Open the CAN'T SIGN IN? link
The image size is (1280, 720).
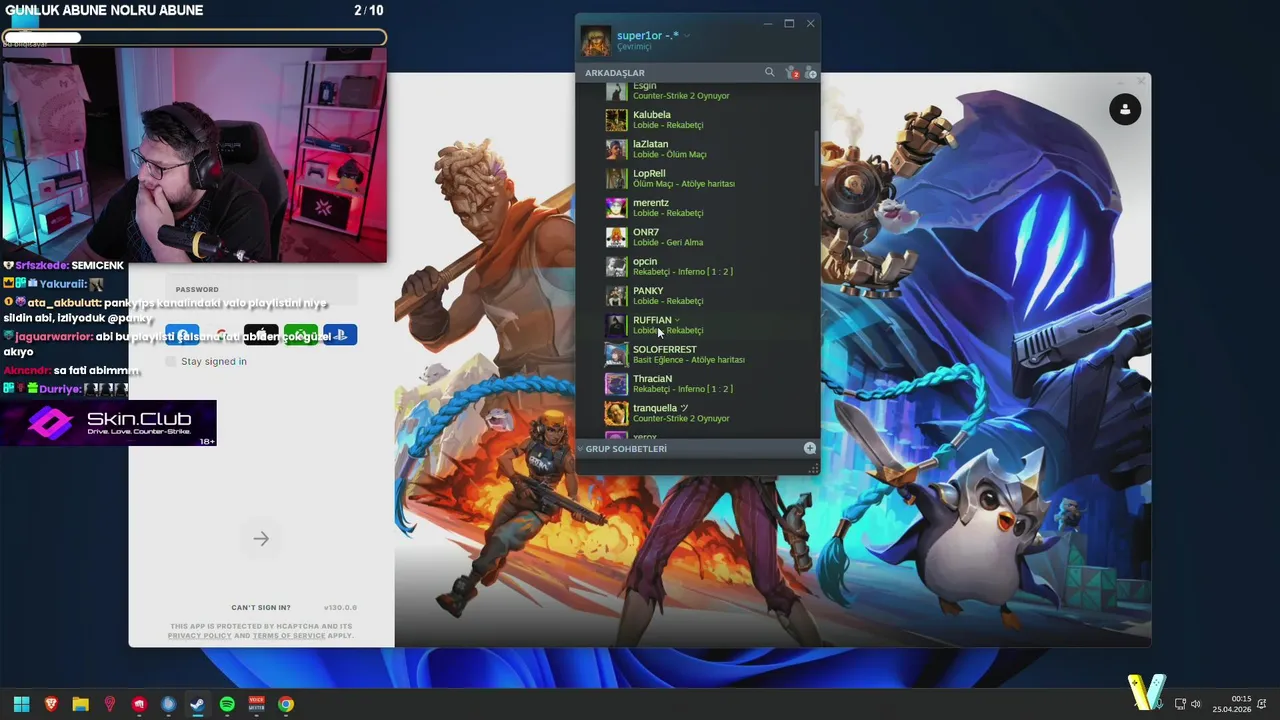coord(261,608)
